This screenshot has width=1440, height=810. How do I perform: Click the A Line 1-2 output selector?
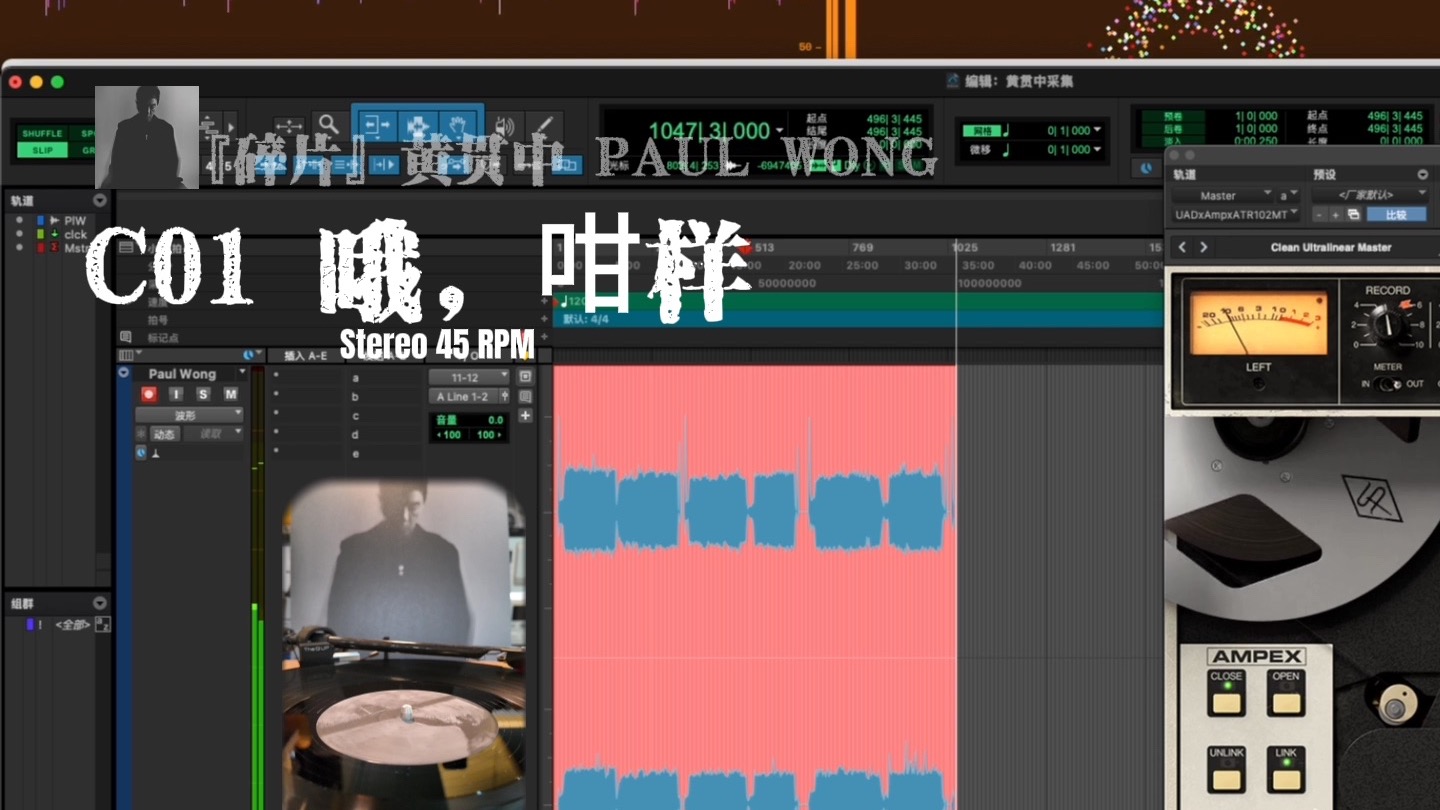point(463,396)
